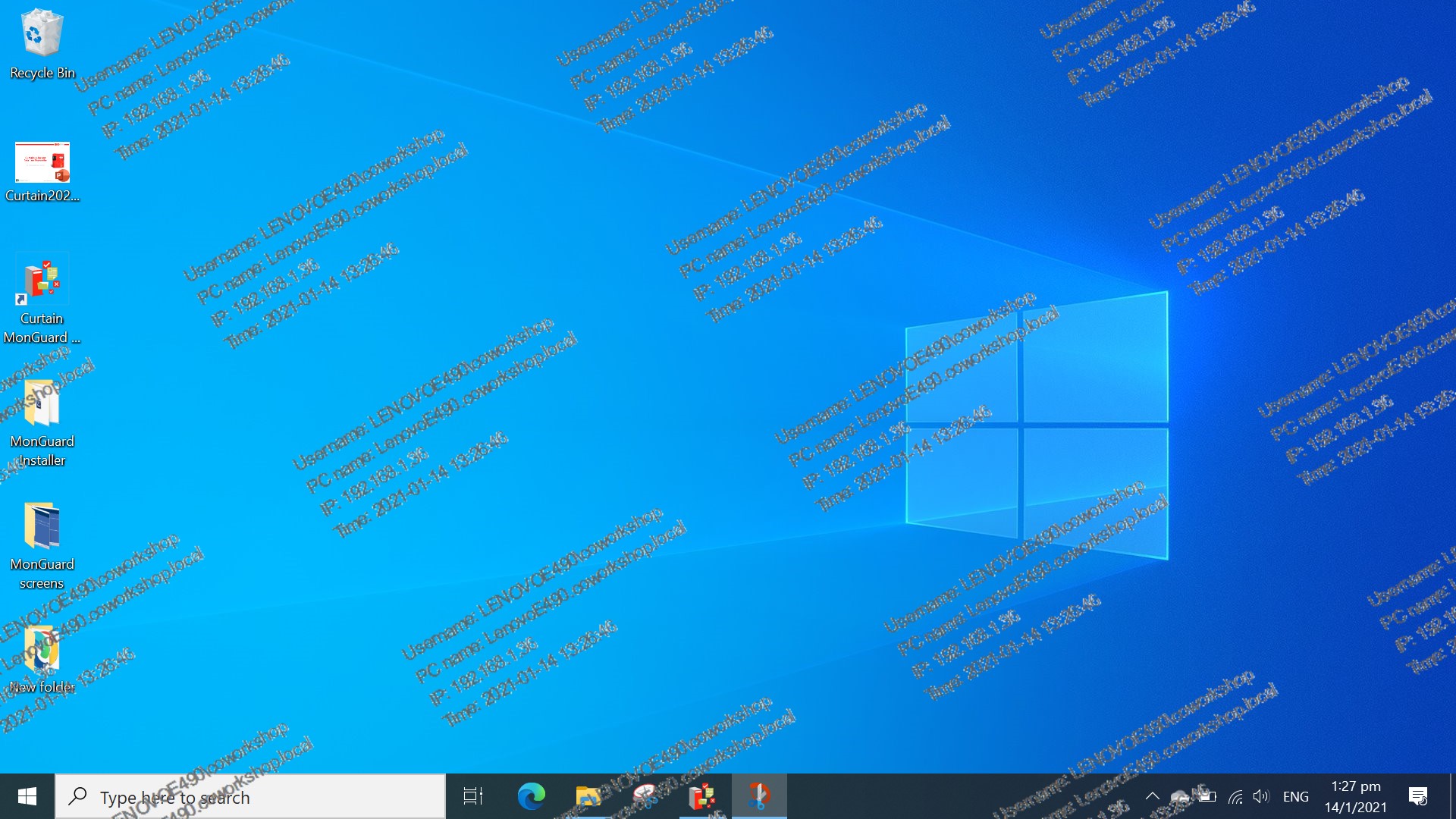Screen dimensions: 1456x819
Task: Launch the Curtain MonGuard installer on desktop
Action: click(x=42, y=281)
